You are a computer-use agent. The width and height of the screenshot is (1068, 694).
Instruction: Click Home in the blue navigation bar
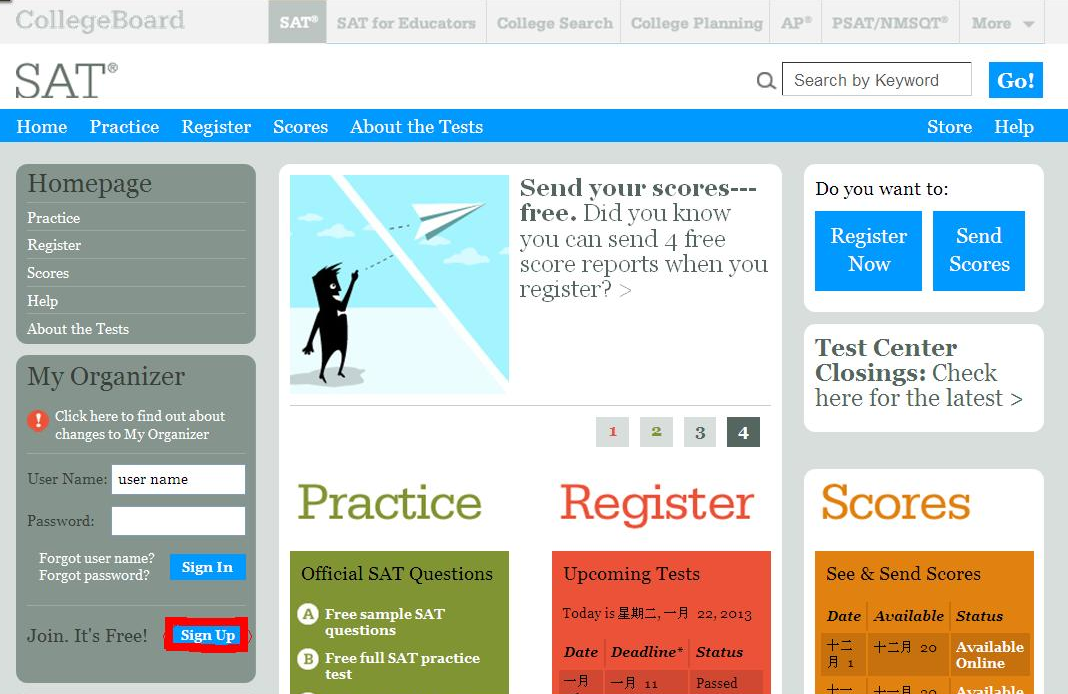[x=42, y=127]
